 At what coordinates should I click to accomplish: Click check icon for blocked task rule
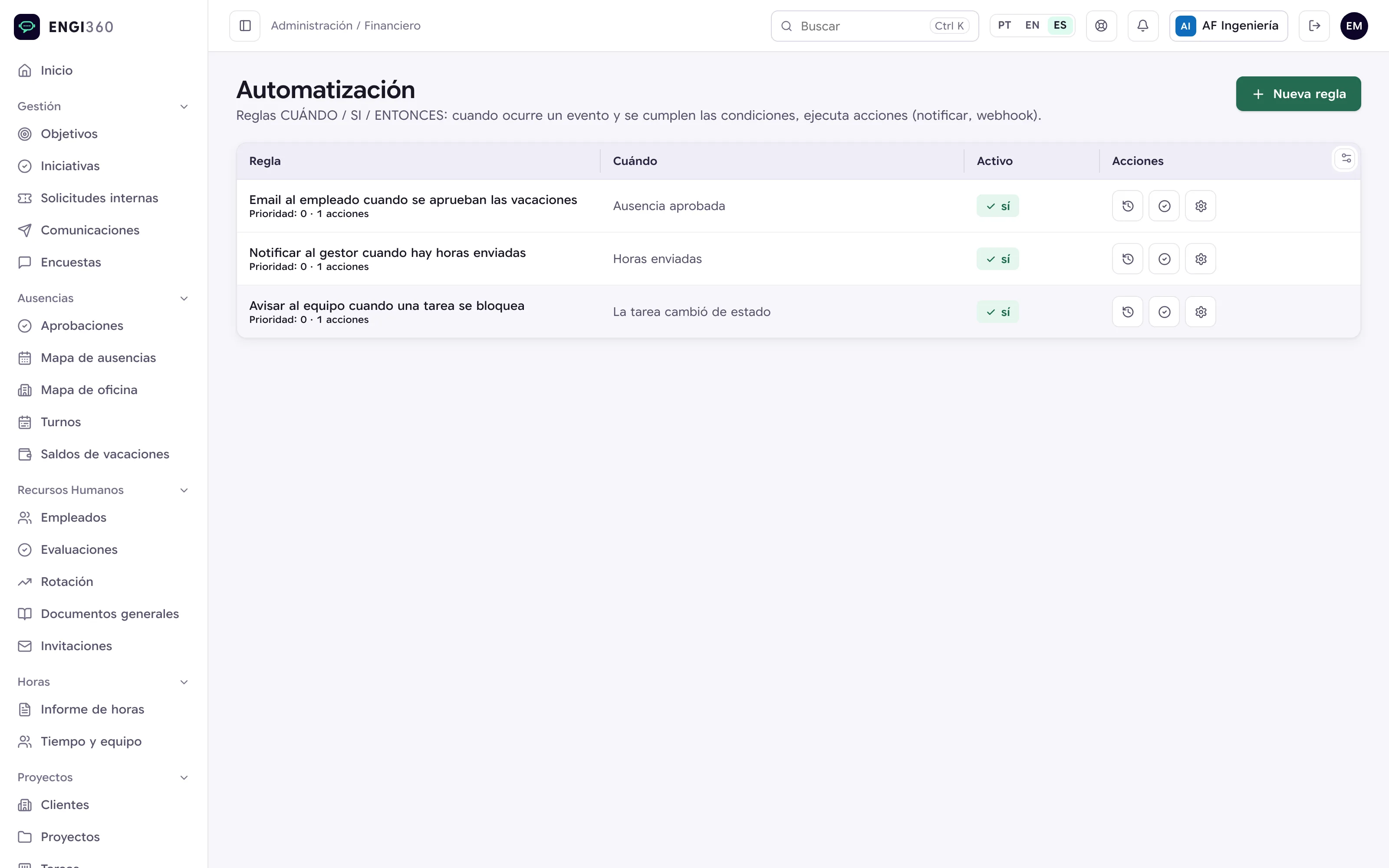(1164, 312)
